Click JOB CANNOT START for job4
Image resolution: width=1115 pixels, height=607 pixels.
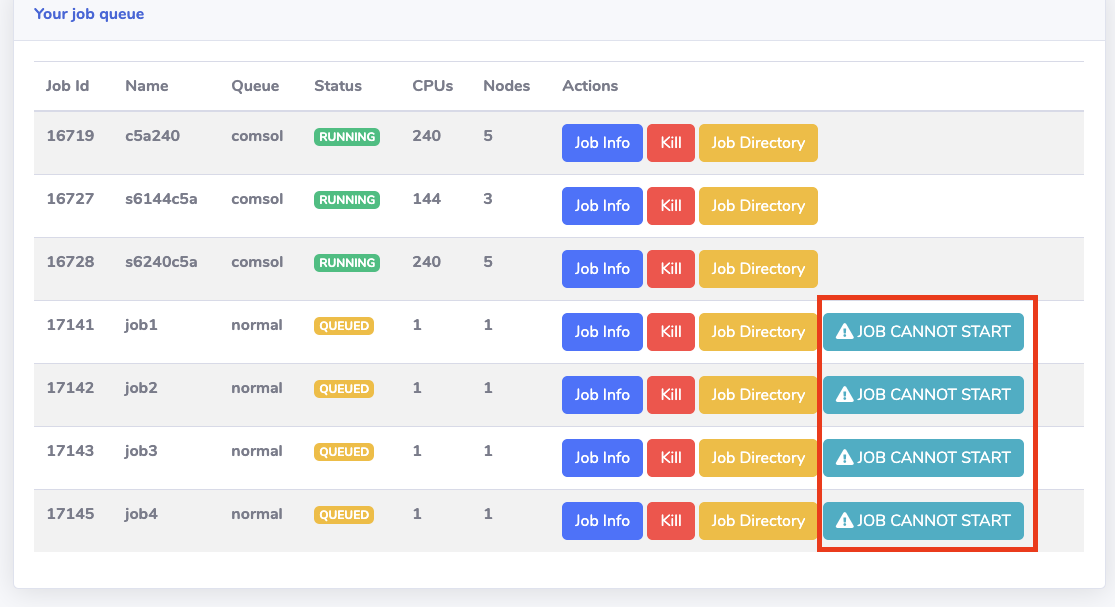(923, 521)
